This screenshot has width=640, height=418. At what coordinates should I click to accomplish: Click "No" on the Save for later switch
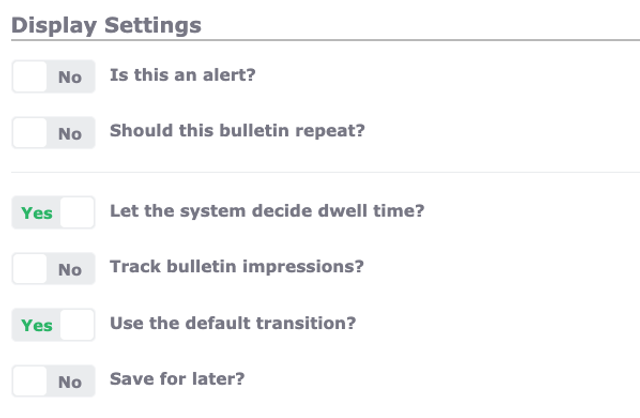point(70,381)
